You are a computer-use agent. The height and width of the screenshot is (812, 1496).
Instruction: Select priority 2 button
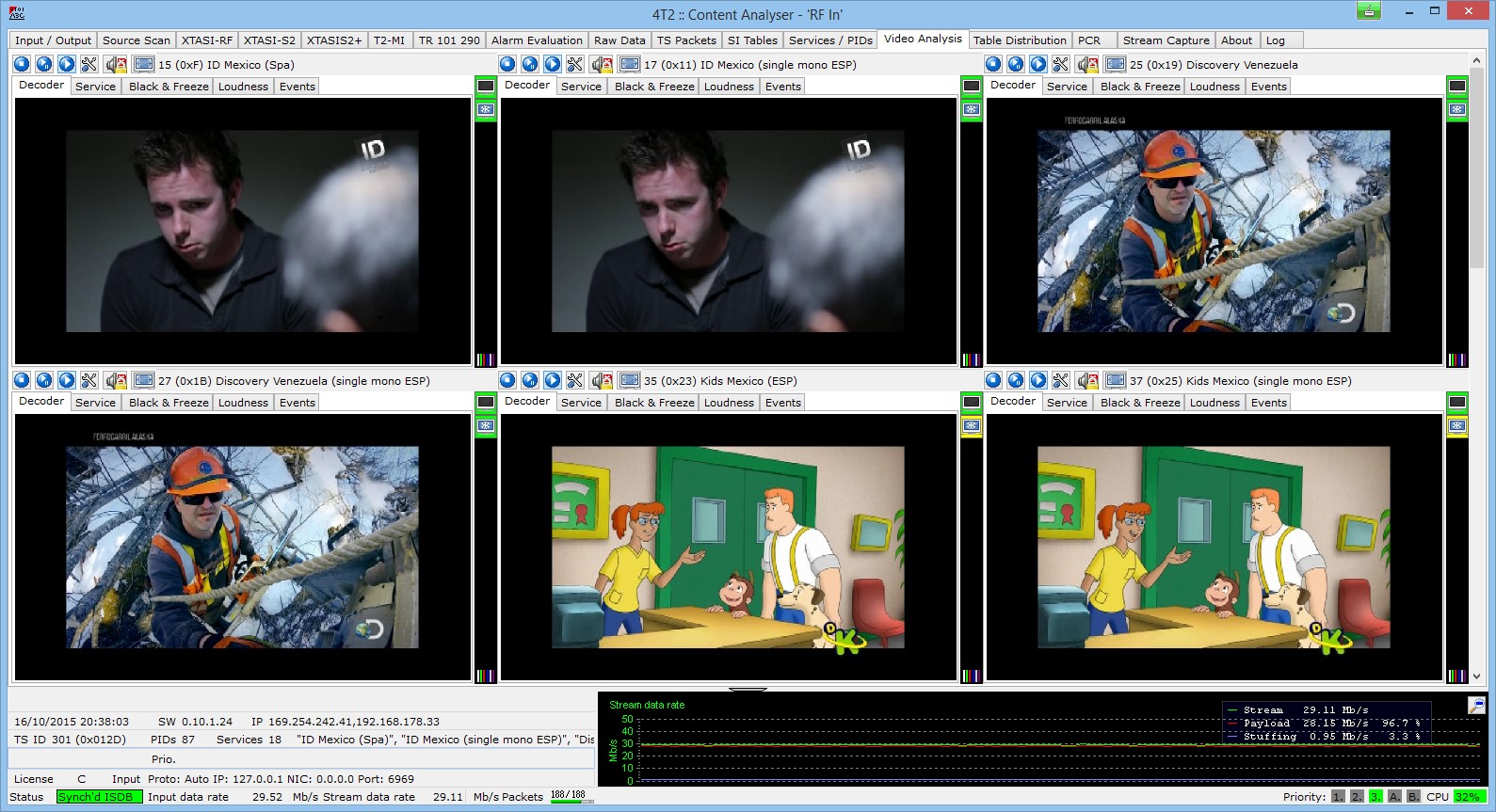(x=1357, y=796)
